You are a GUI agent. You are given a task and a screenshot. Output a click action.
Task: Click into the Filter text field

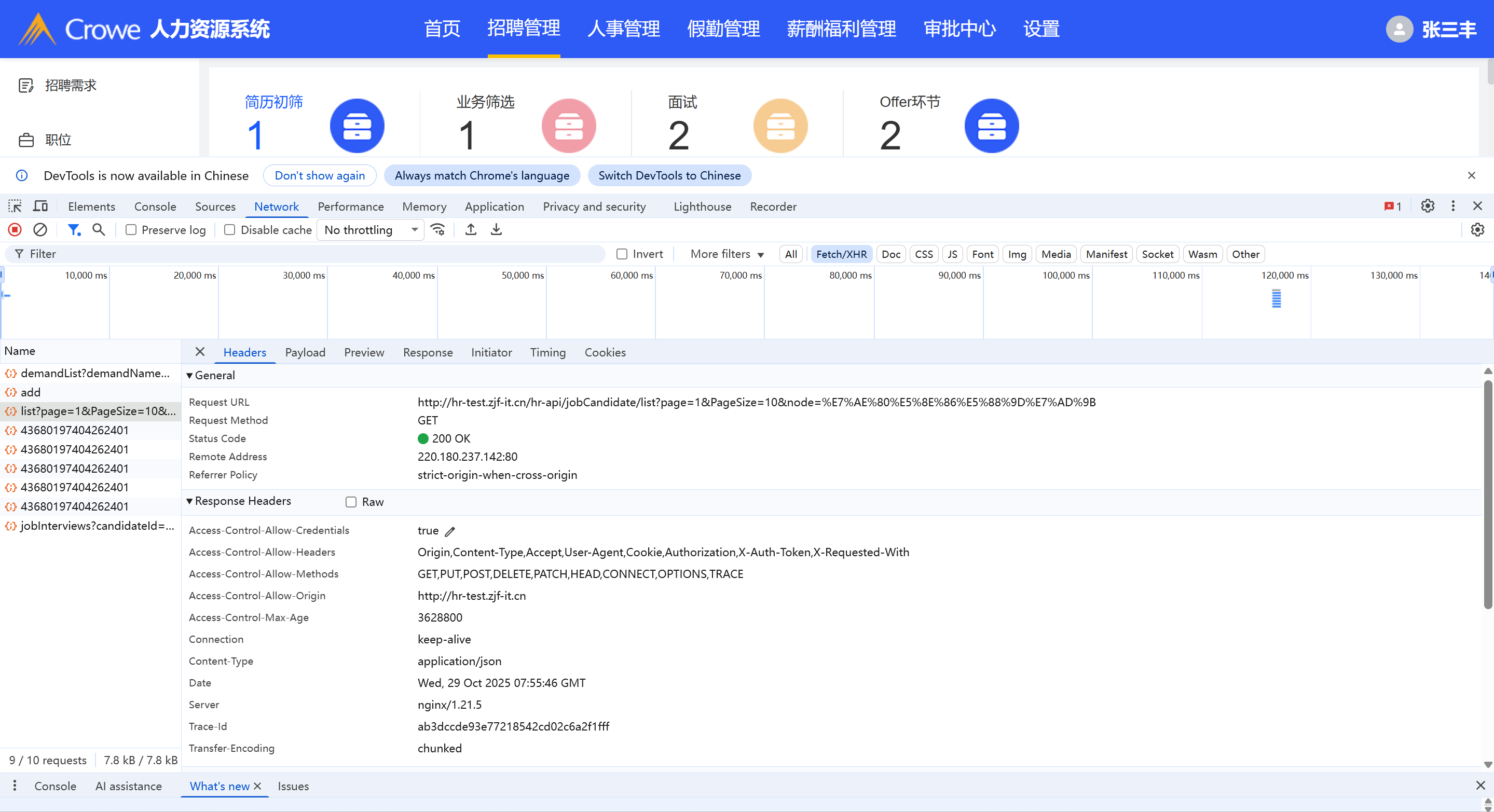(x=313, y=254)
